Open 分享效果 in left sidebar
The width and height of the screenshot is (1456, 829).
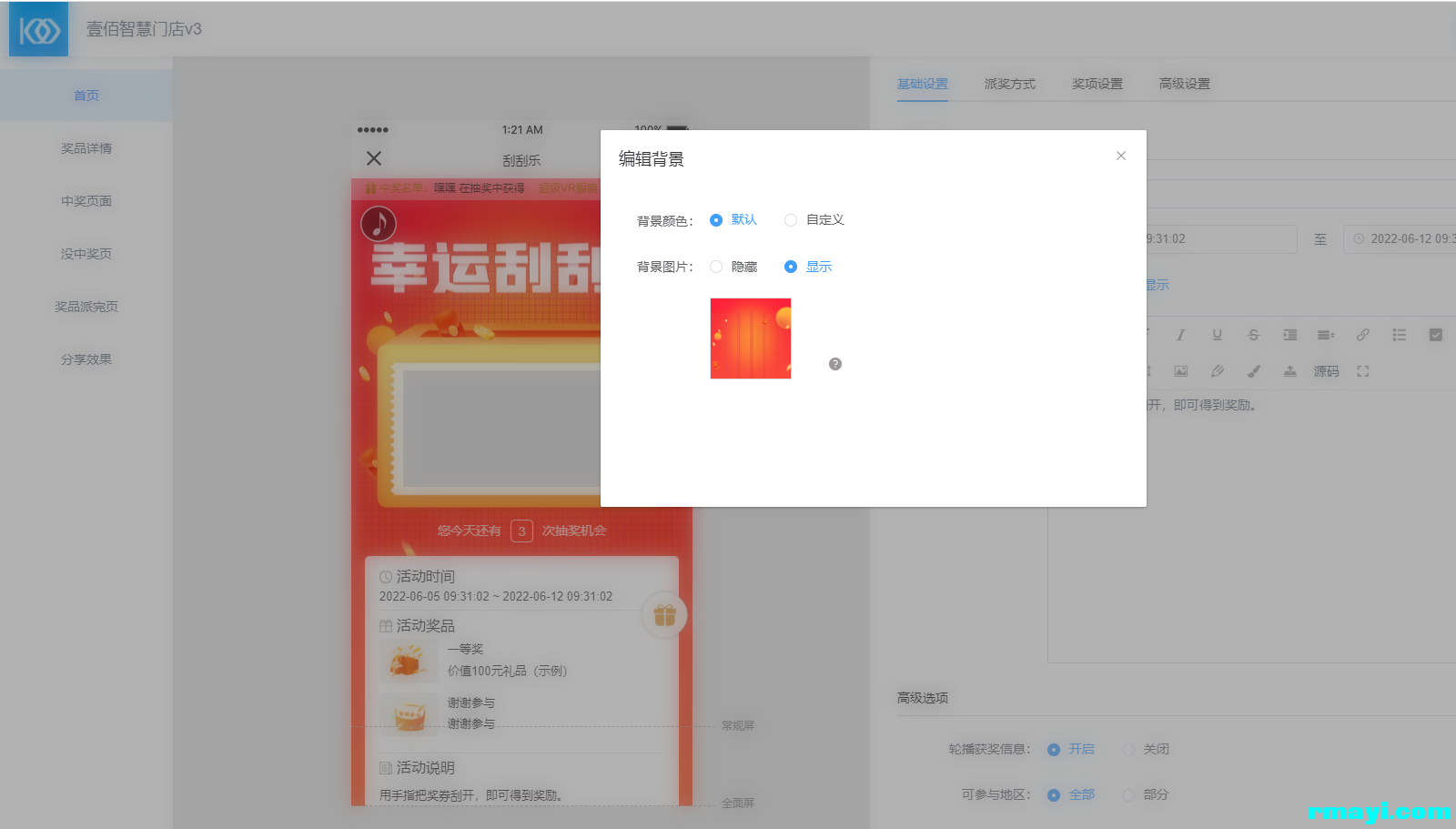(x=86, y=359)
